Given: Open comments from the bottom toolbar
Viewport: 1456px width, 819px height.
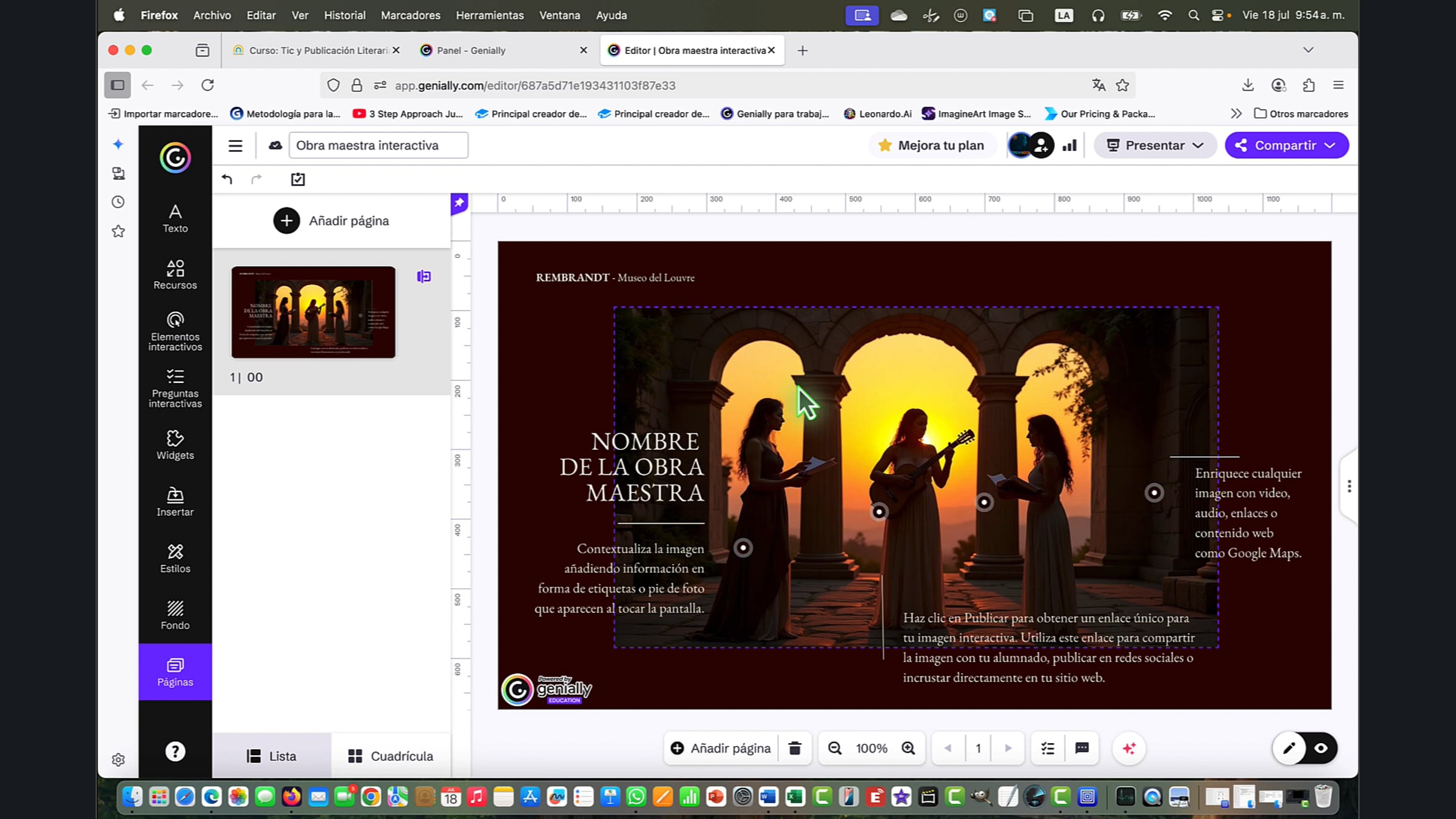Looking at the screenshot, I should [1082, 748].
